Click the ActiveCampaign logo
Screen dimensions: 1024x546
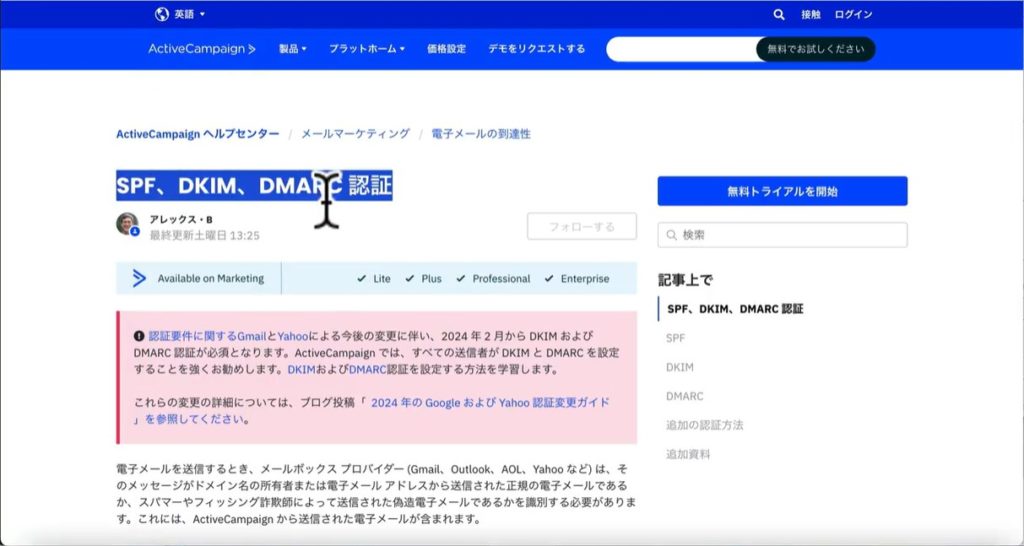tap(202, 48)
